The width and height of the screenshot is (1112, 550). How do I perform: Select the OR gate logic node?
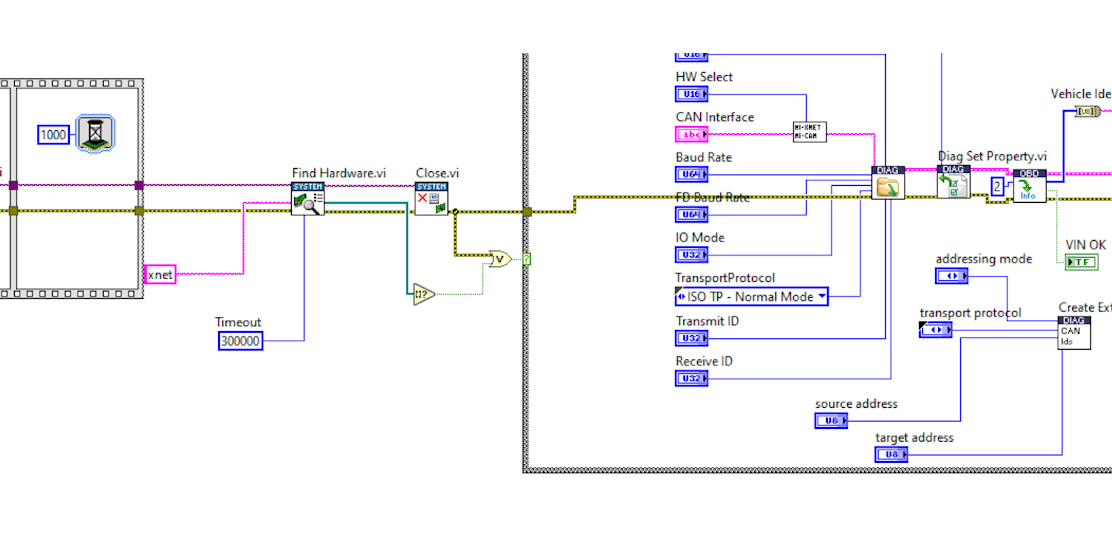click(498, 259)
